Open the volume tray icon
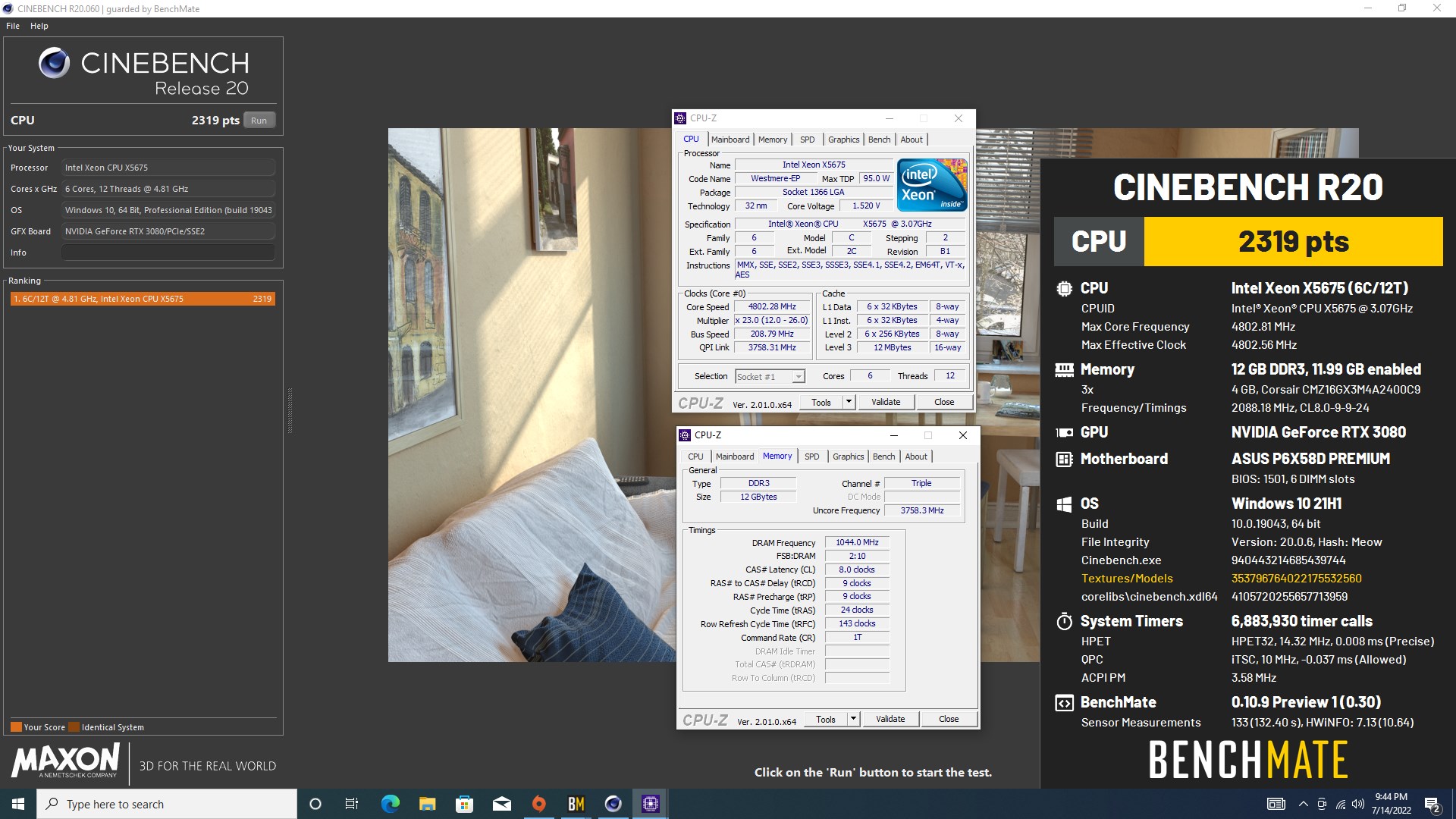This screenshot has height=819, width=1456. pos(1358,804)
